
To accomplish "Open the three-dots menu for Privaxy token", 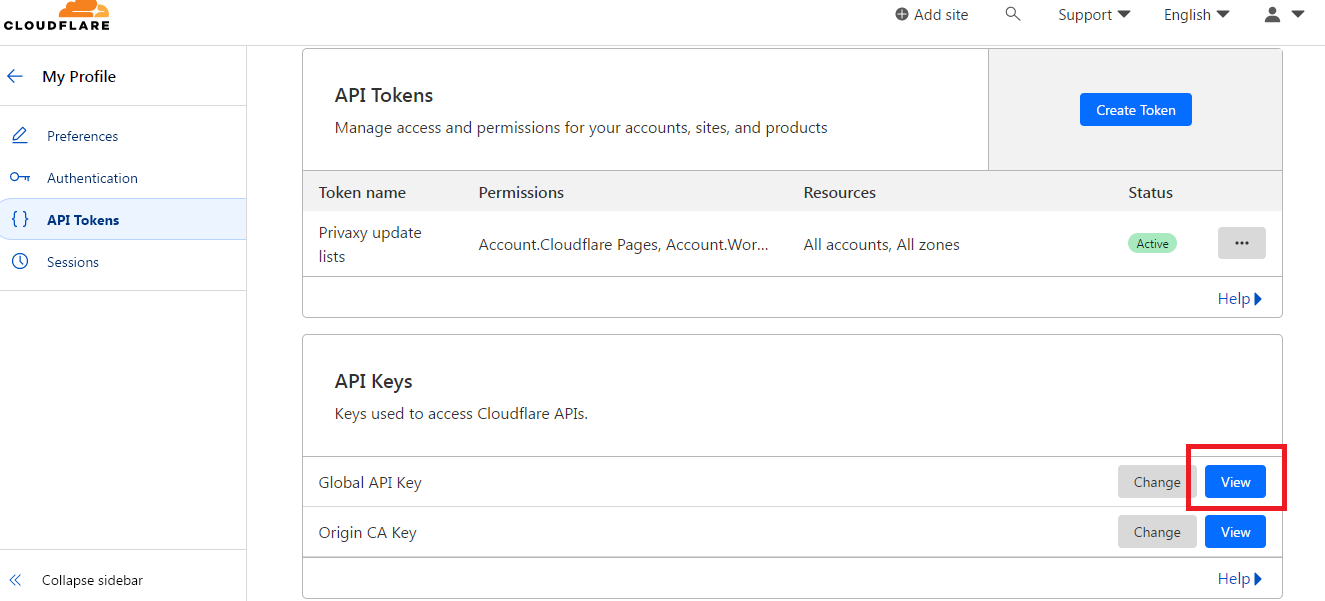I will point(1242,243).
